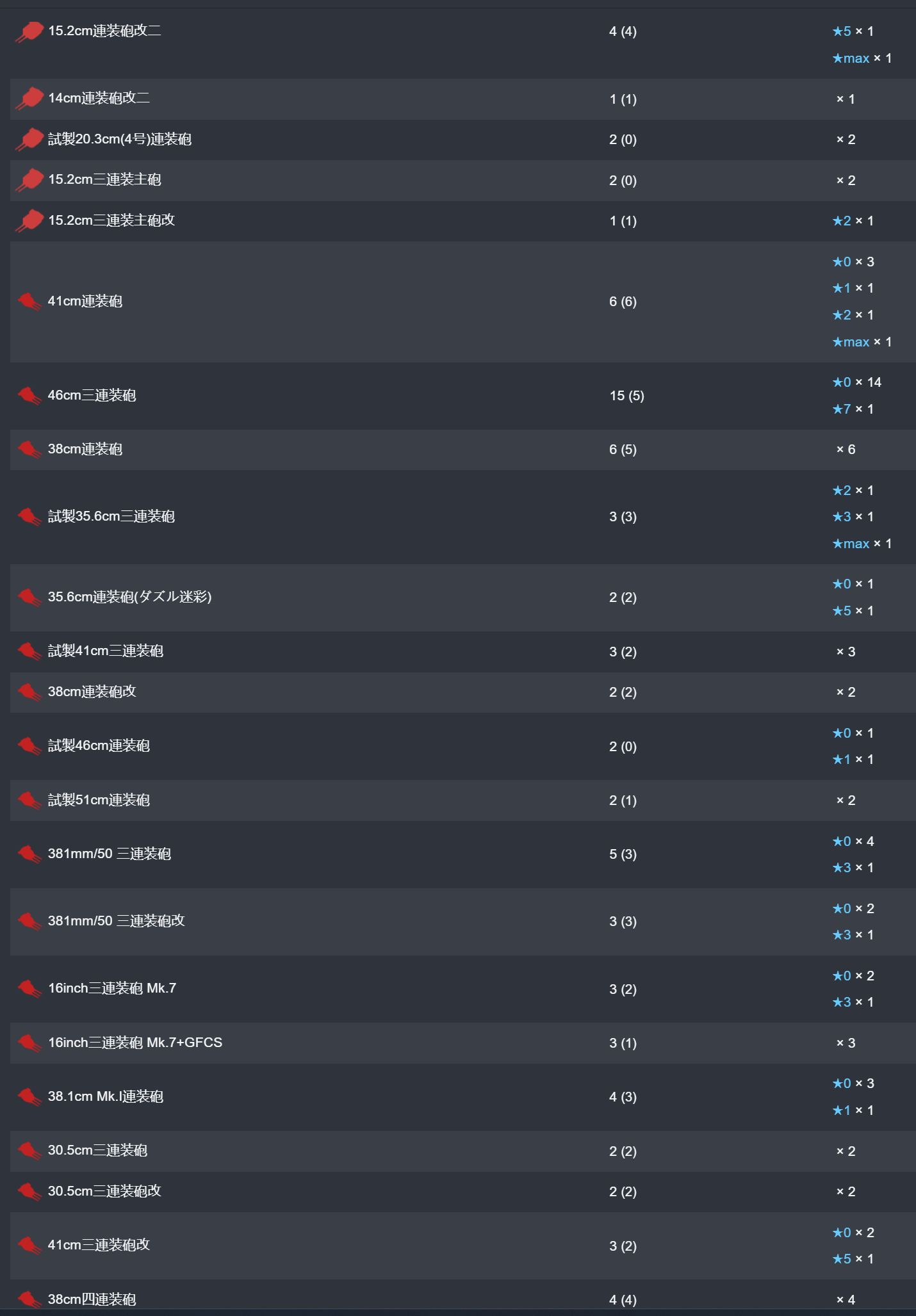Select the 試製35.6cm三連装砲 row name

point(111,516)
